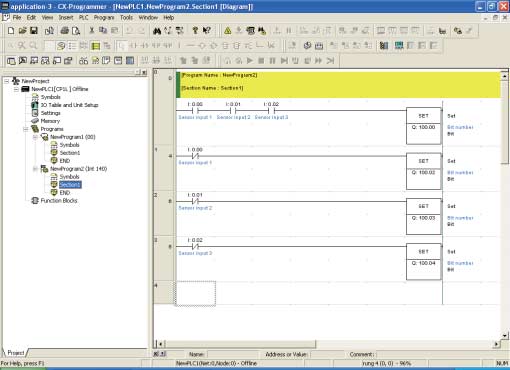Click the clock-shaped icon in second toolbar
Viewport: 510px width, 370px height.
307,46
